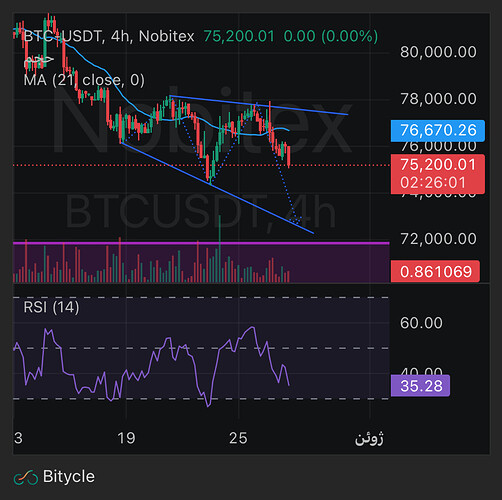This screenshot has width=502, height=500.
Task: Click the 19 date label on time axis
Action: coord(126,438)
